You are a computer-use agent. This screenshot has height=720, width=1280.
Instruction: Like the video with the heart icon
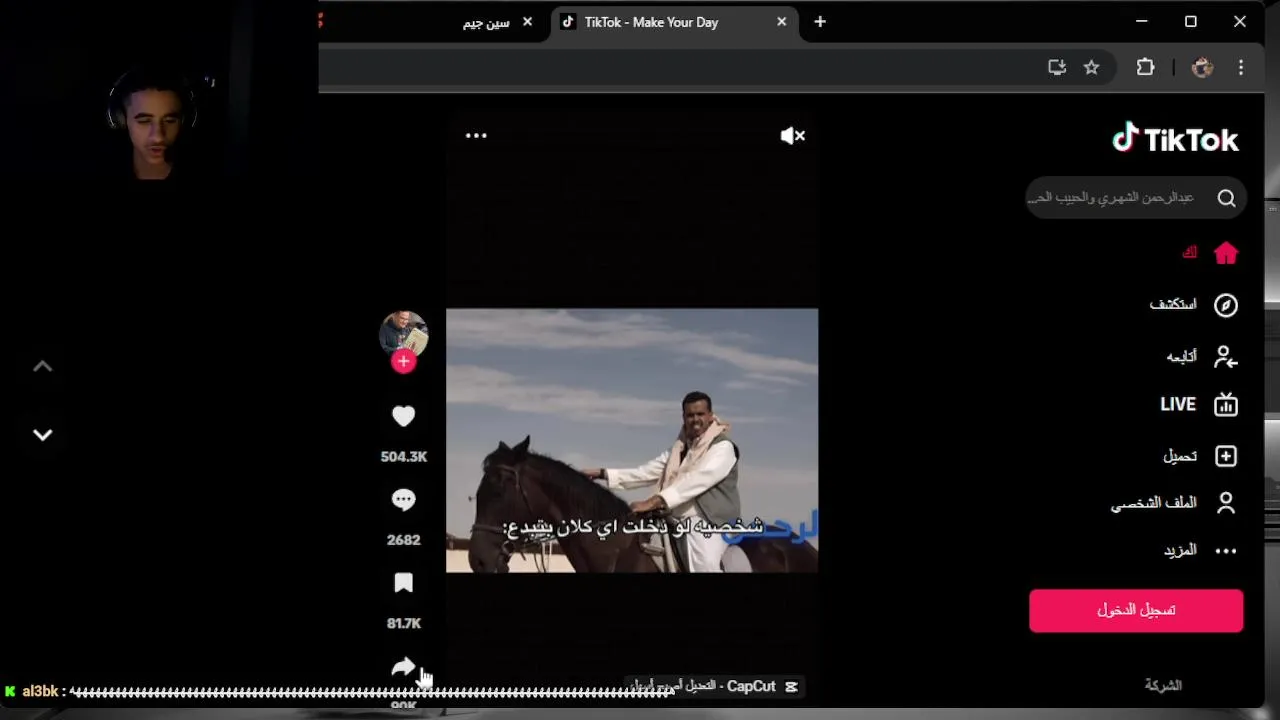(403, 416)
